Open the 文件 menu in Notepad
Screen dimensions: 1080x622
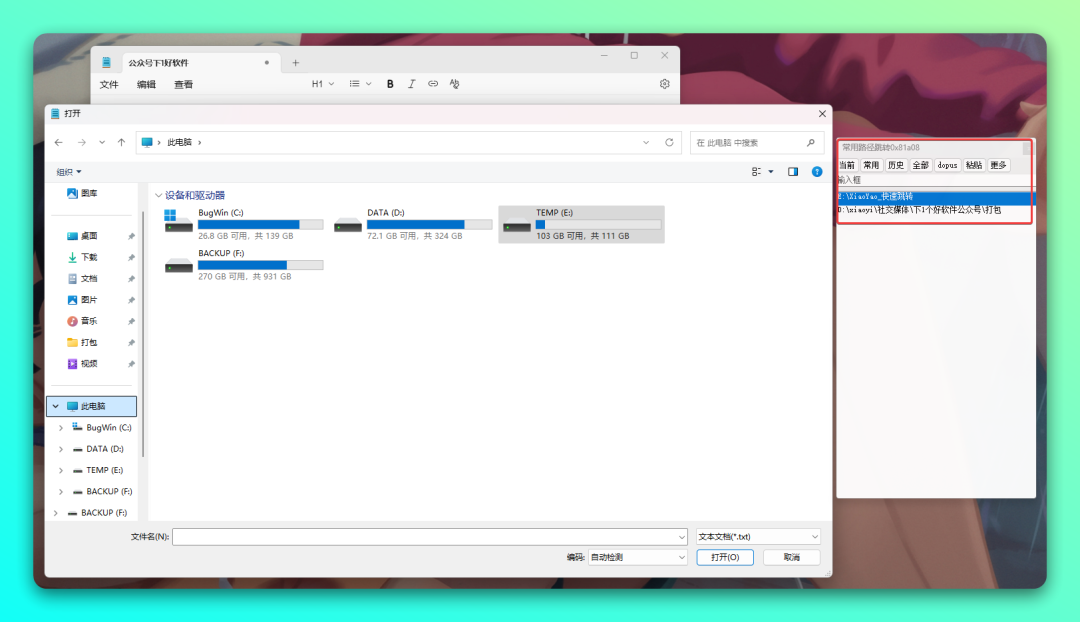109,85
